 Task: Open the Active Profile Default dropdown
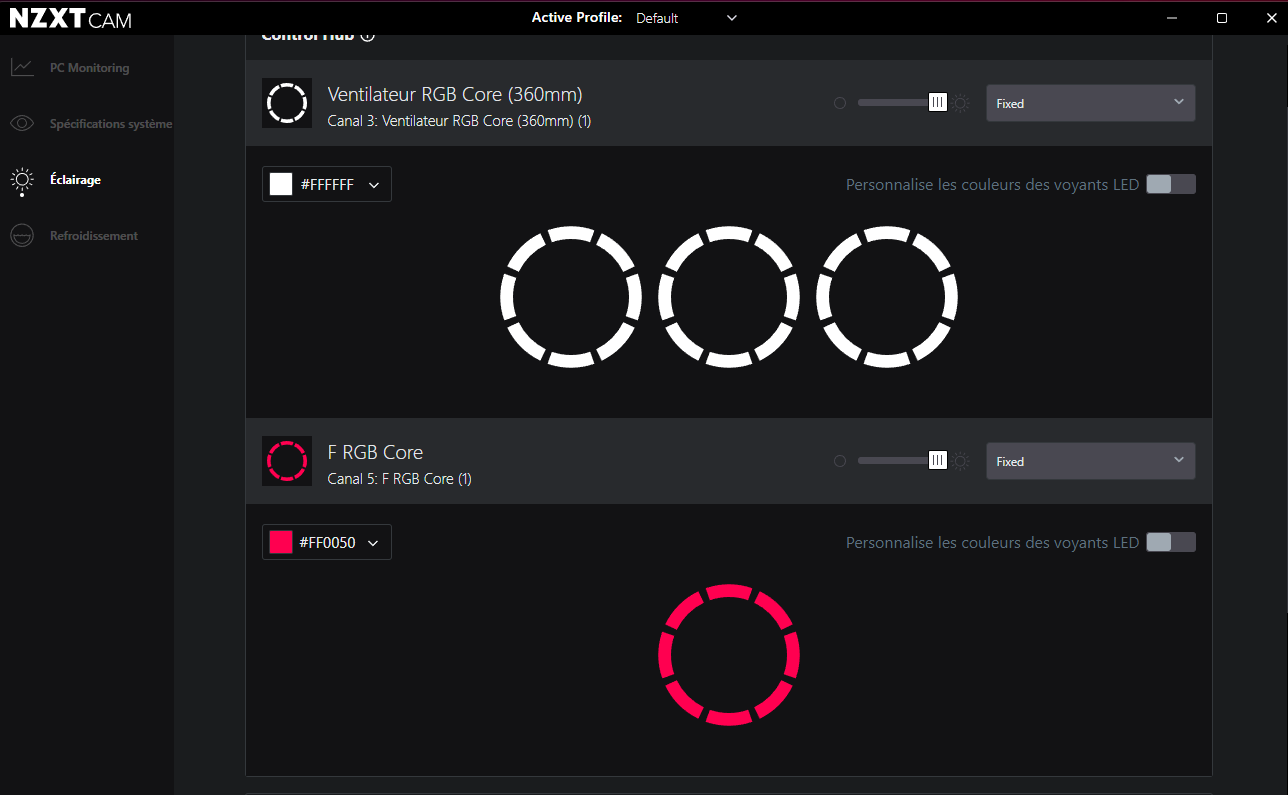click(686, 18)
